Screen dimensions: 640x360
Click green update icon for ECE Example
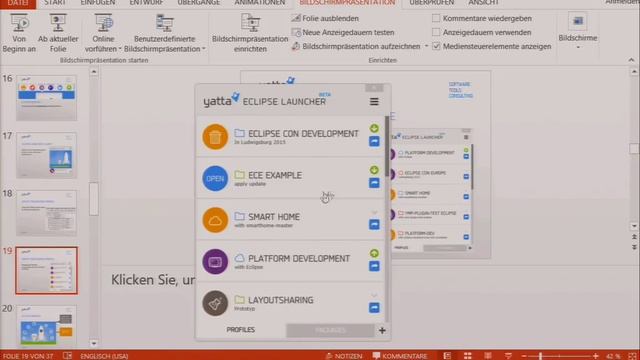pos(374,170)
